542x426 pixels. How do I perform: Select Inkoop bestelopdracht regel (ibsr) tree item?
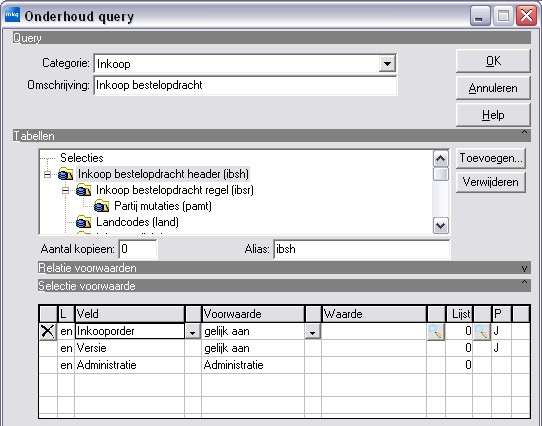point(175,190)
